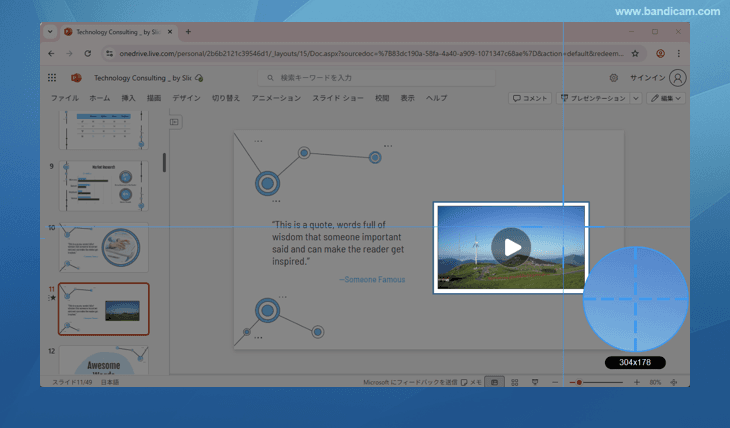The width and height of the screenshot is (730, 428).
Task: Open the 切り替え tab
Action: click(x=226, y=98)
